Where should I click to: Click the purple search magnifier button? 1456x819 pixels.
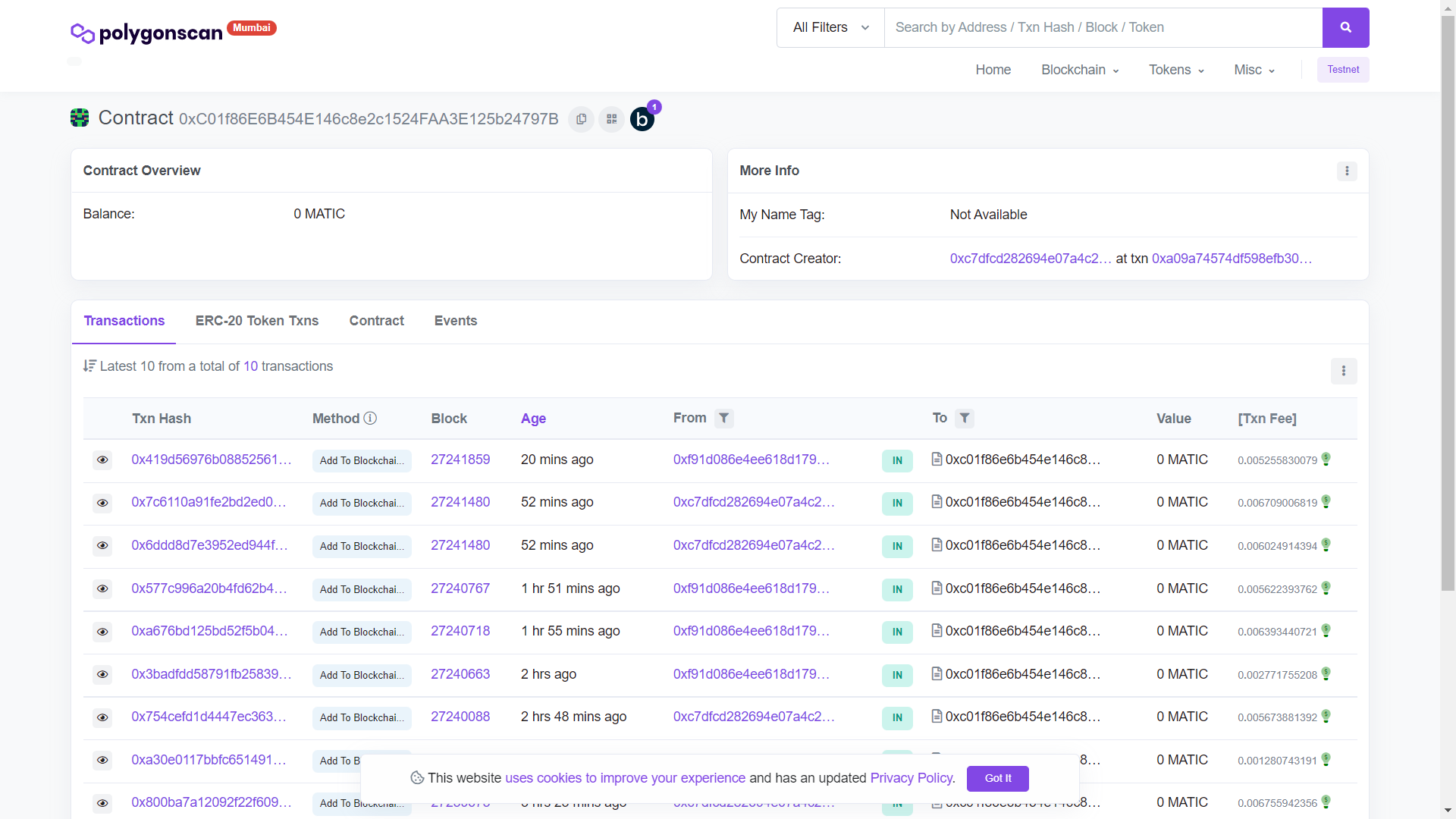click(x=1345, y=27)
